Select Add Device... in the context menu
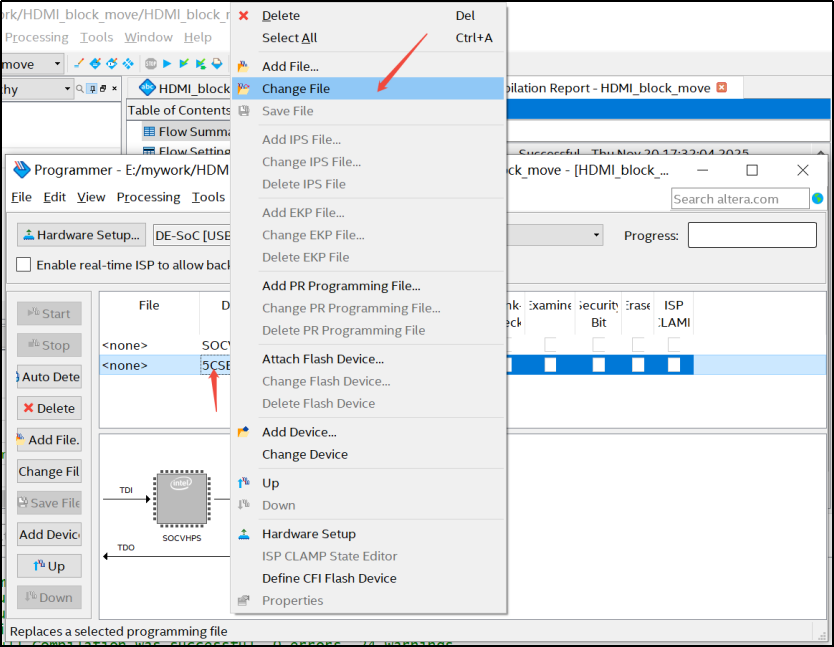This screenshot has width=834, height=647. (x=368, y=432)
